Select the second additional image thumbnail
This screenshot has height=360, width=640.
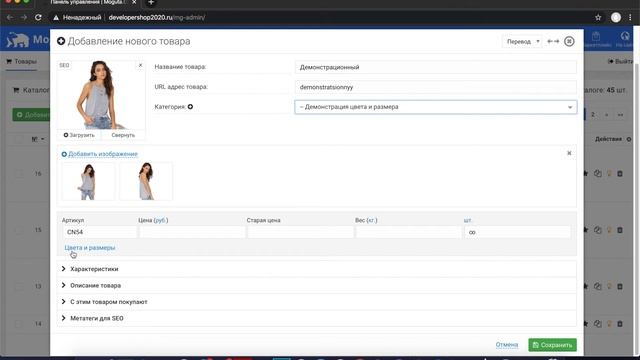click(x=146, y=181)
